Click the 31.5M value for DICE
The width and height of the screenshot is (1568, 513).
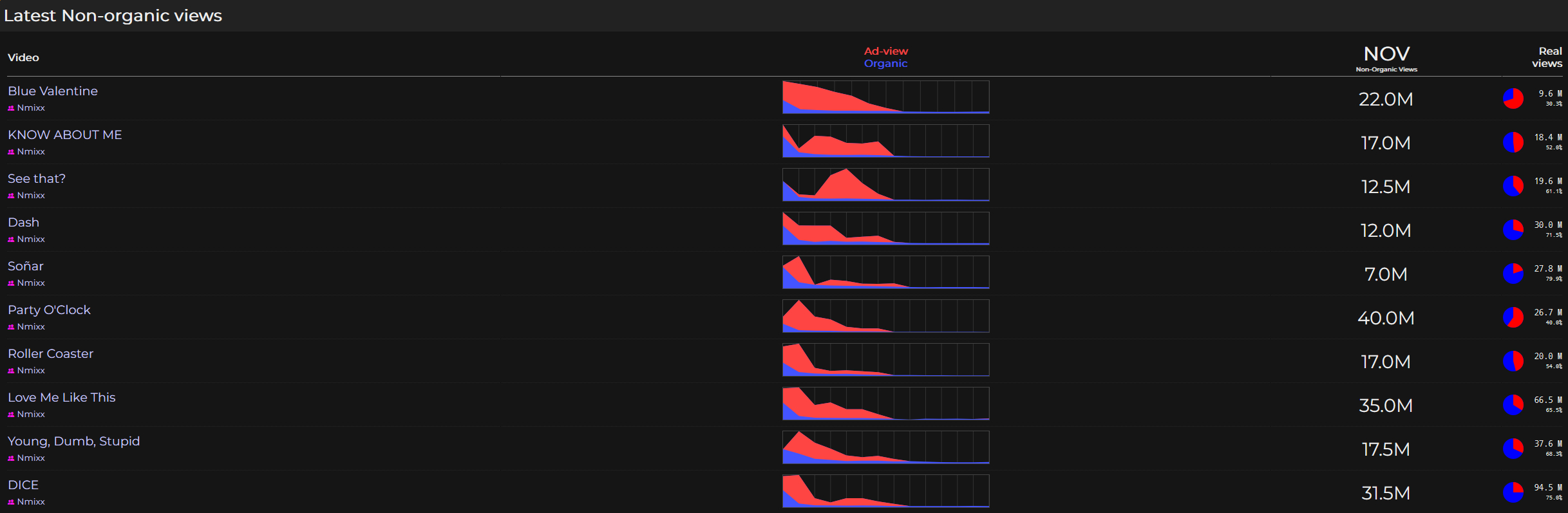(x=1386, y=493)
